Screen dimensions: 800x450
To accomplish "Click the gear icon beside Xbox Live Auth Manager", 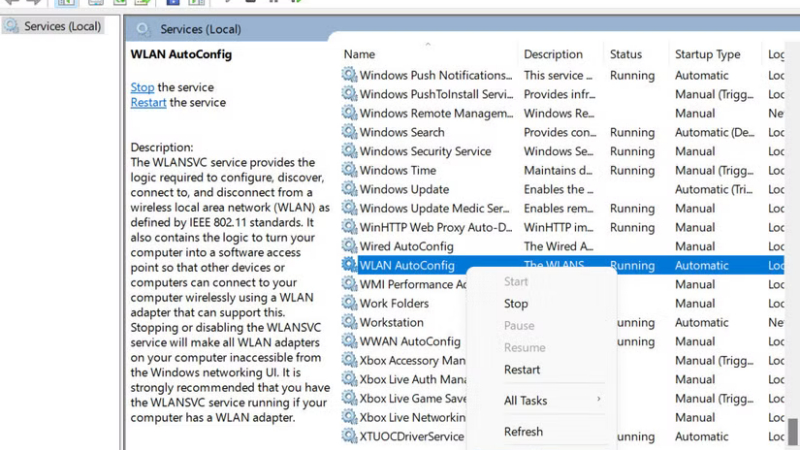I will click(349, 379).
